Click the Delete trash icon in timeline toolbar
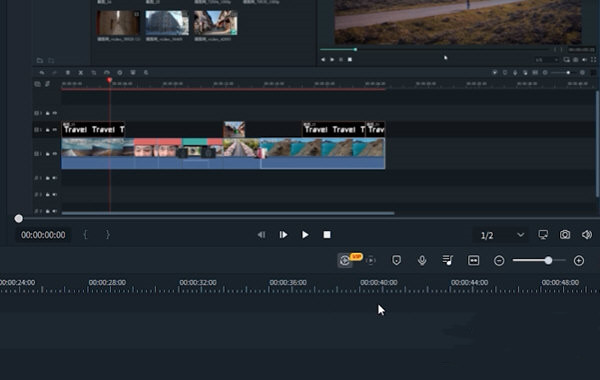600x380 pixels. point(68,73)
